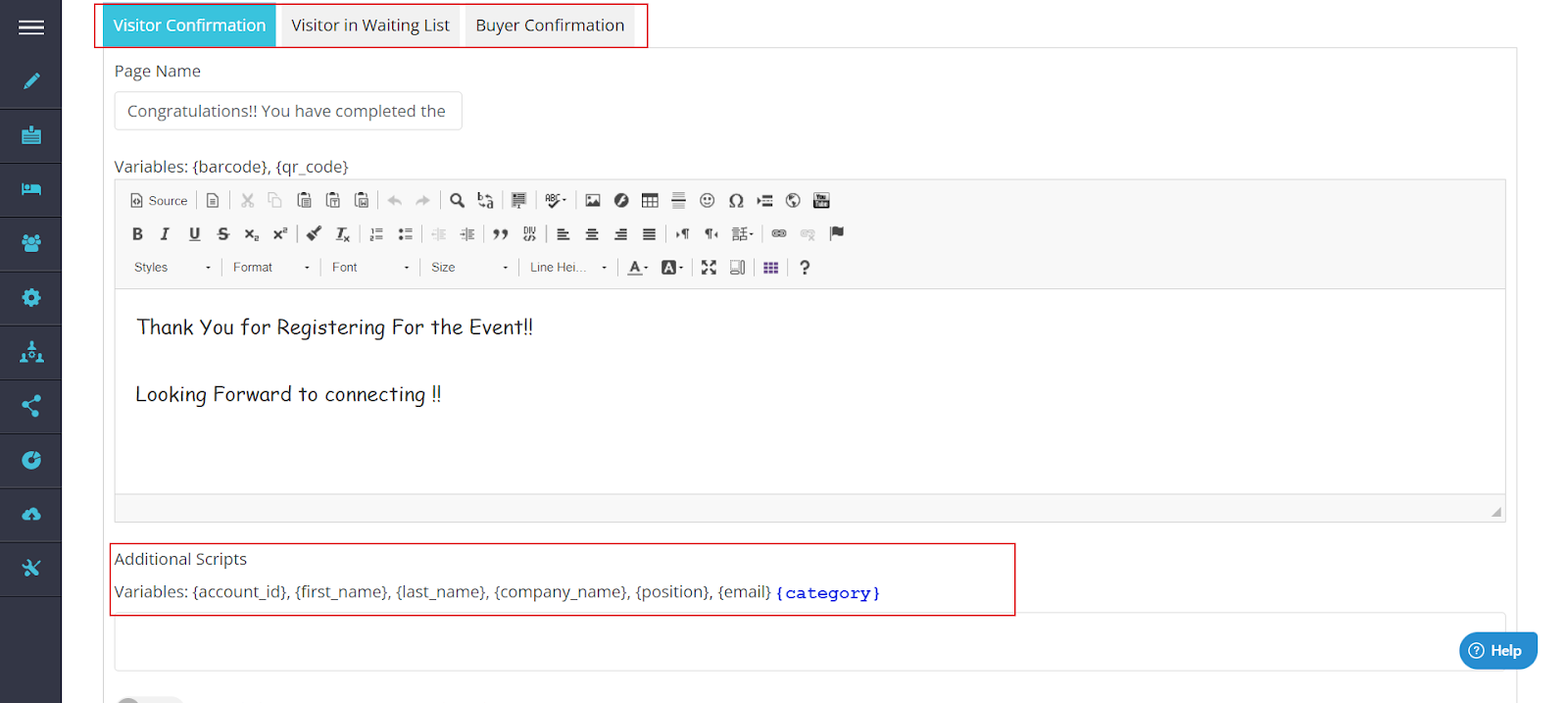Insert a numbered list
This screenshot has width=1568, height=703.
click(x=376, y=233)
